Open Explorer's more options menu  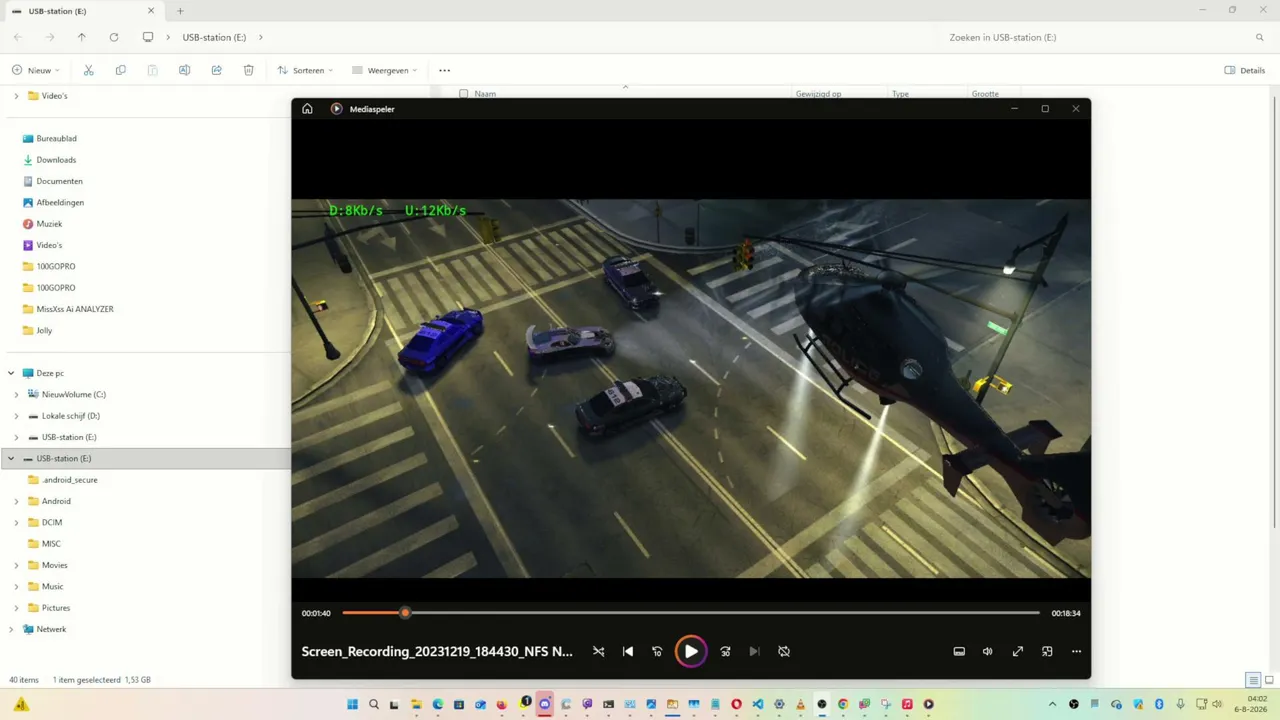click(445, 70)
